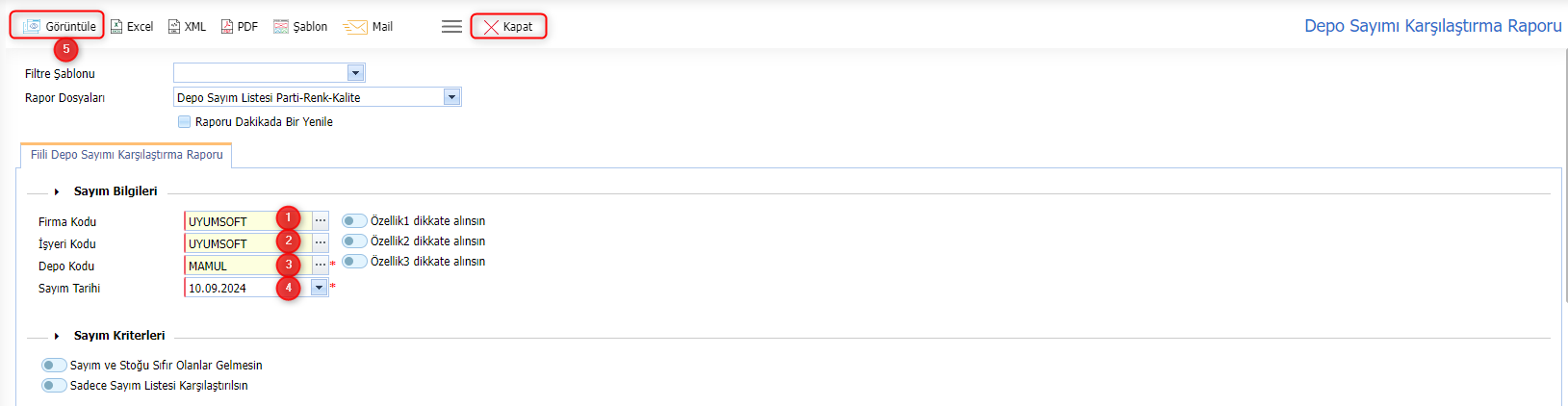The width and height of the screenshot is (1568, 406).
Task: Toggle Sayım ve Stoğu Sıfır Olanlar Gelmesin
Action: (x=54, y=366)
